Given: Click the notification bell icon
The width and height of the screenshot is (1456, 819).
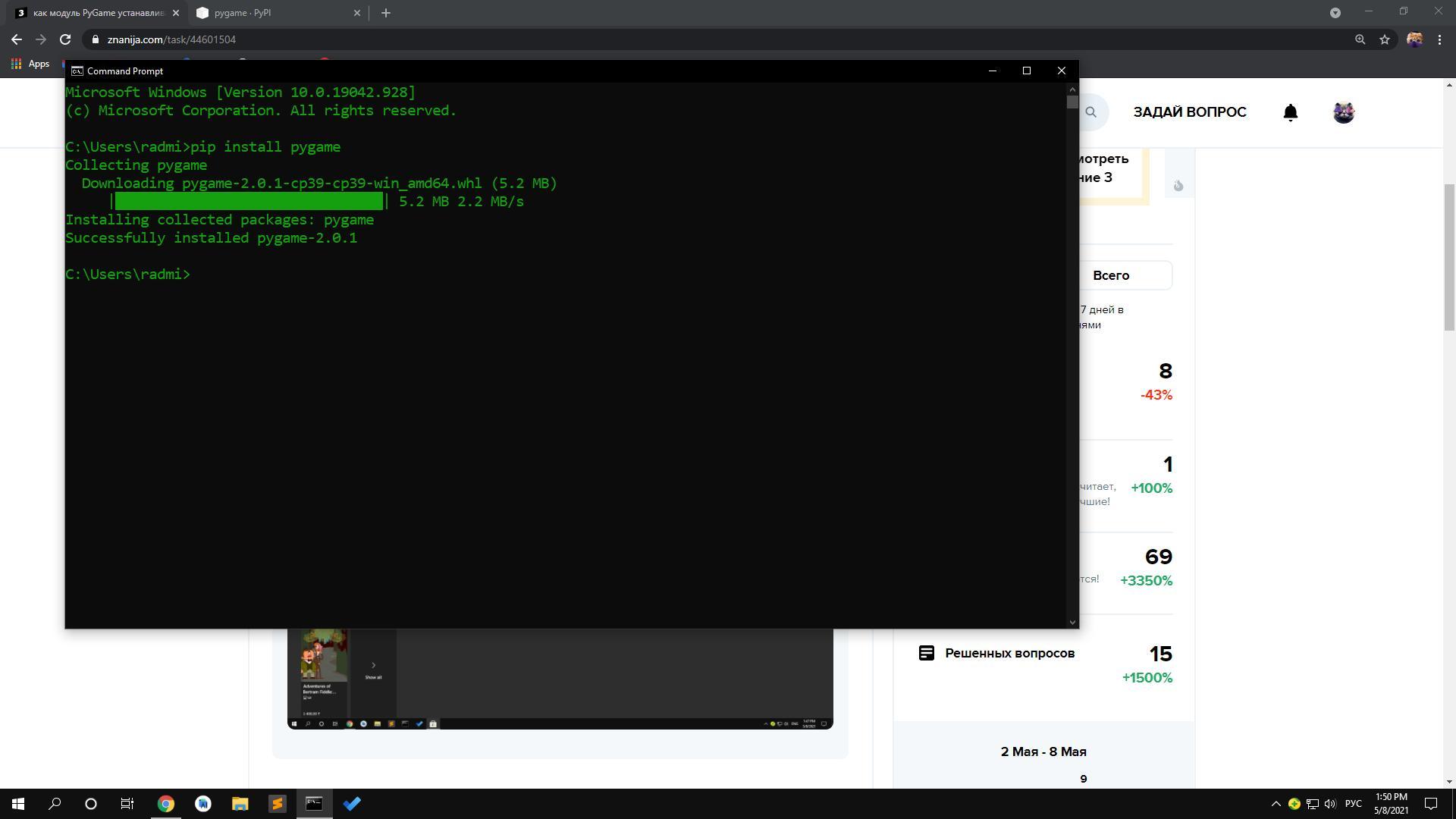Looking at the screenshot, I should [x=1290, y=112].
